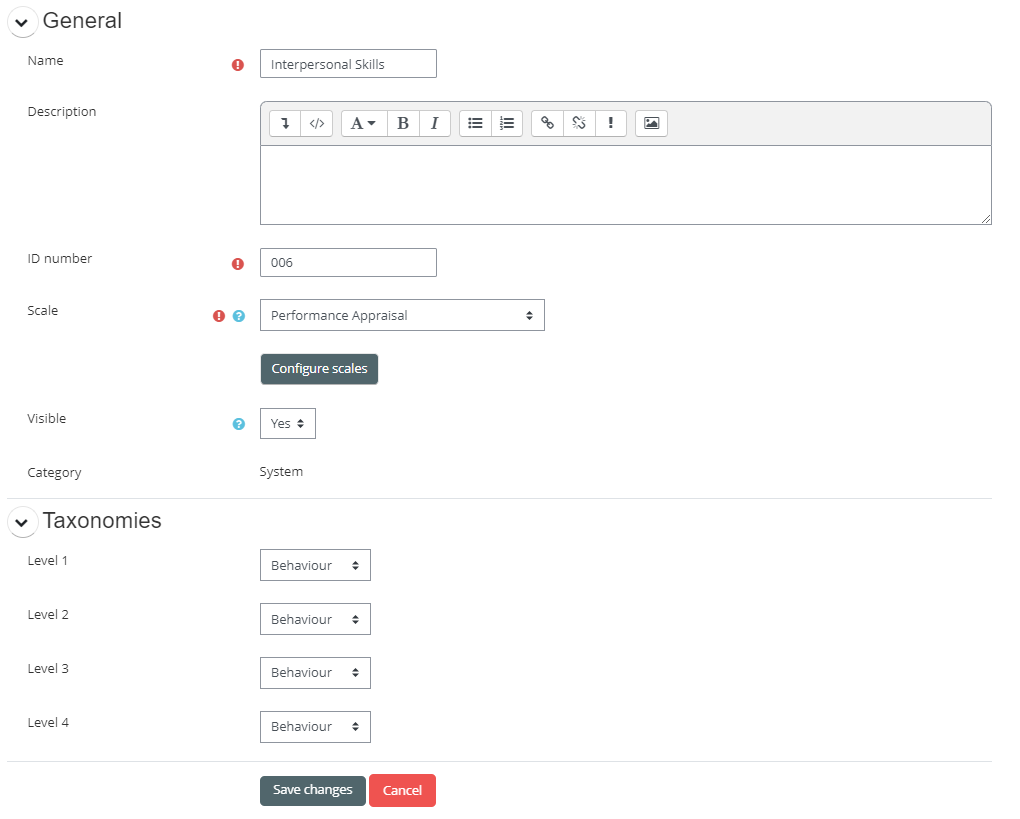Toggle the editor toolbar expand button
Screen dimensions: 1020x819
[285, 123]
